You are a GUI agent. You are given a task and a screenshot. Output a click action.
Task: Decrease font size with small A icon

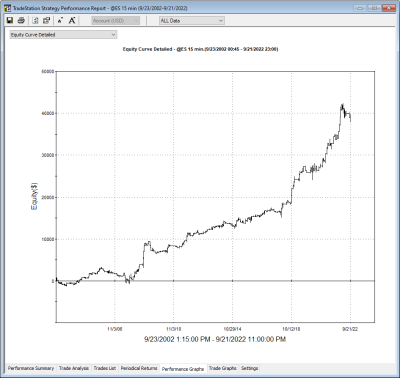[x=60, y=20]
